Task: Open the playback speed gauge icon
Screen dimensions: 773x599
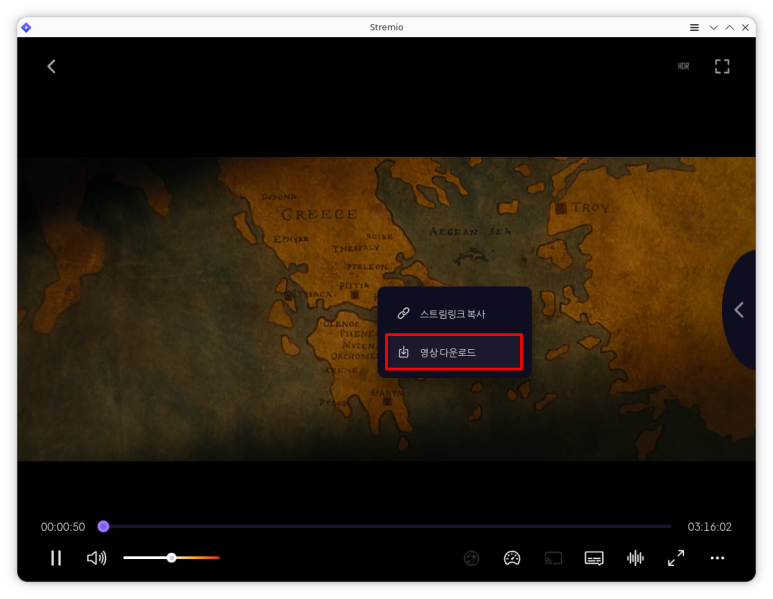Action: [x=512, y=558]
